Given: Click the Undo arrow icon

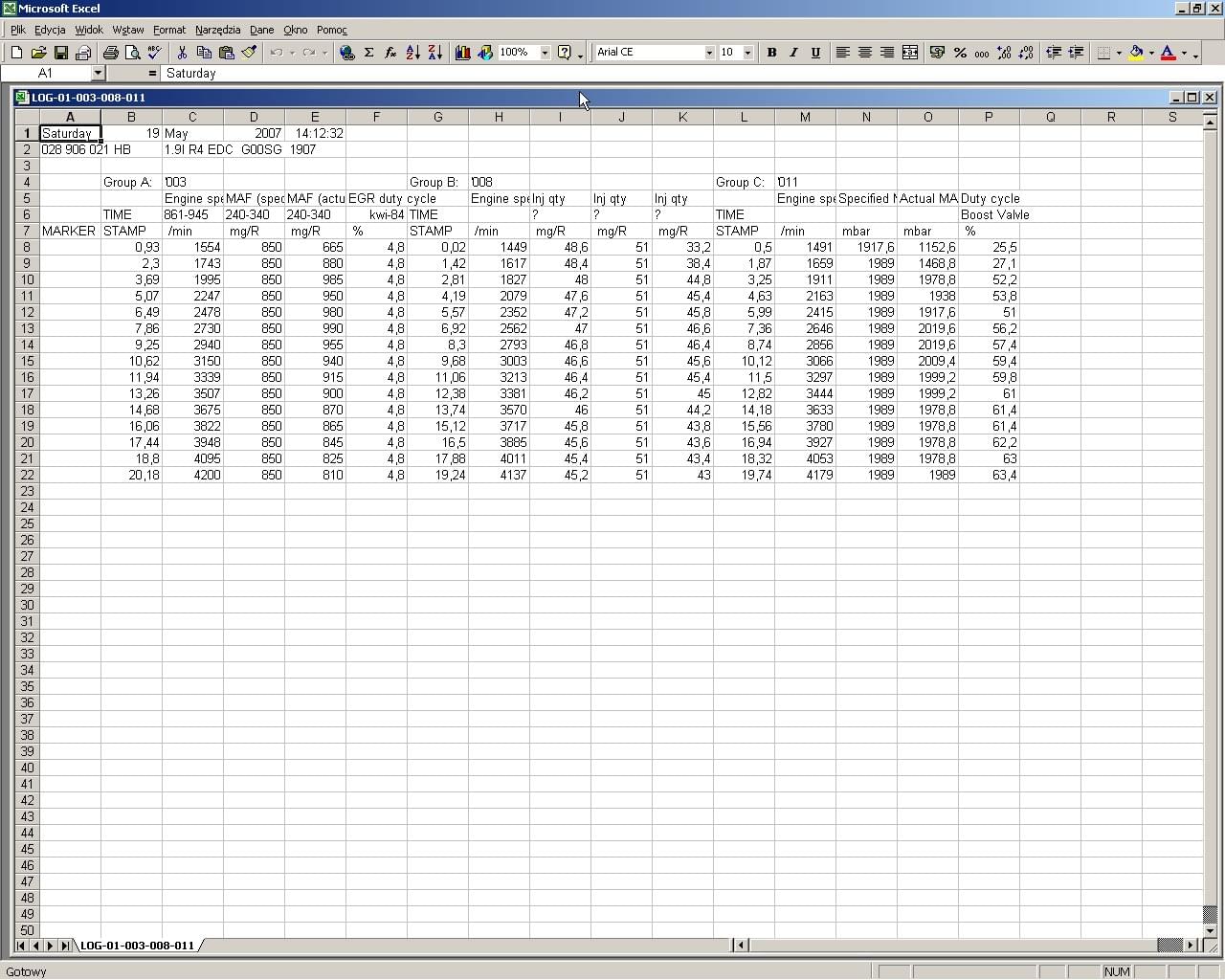Looking at the screenshot, I should (277, 53).
